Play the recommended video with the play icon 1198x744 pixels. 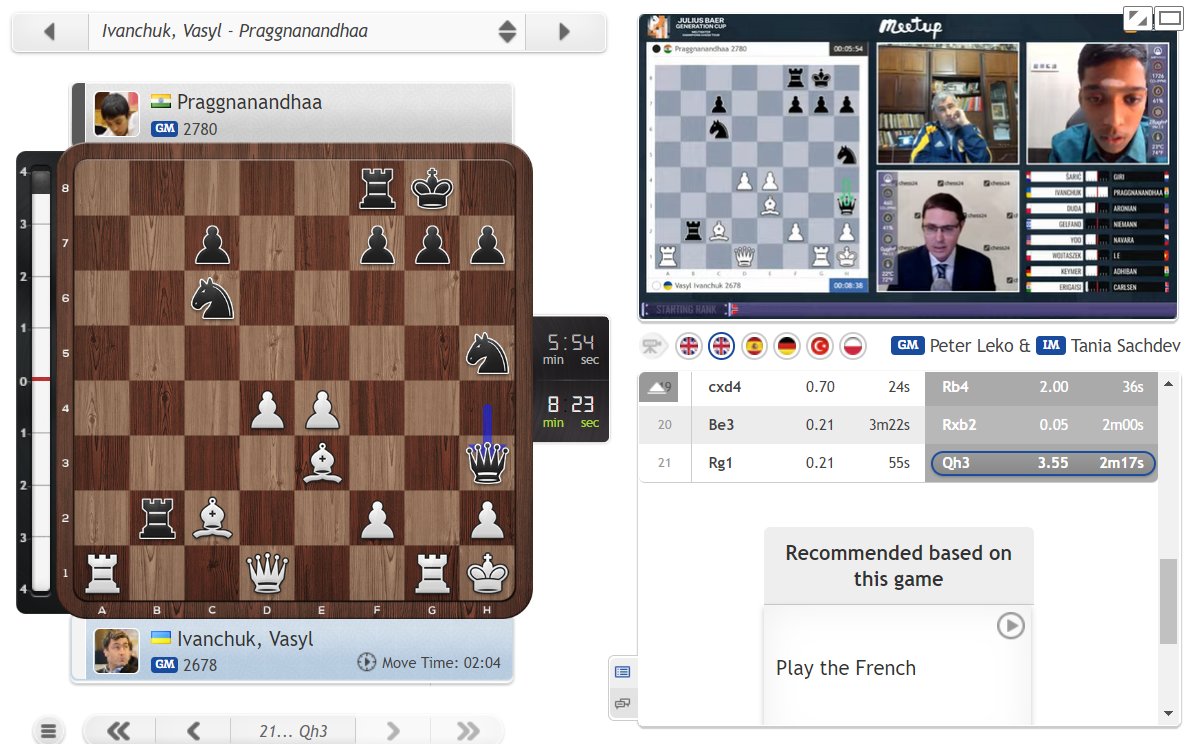click(1011, 626)
